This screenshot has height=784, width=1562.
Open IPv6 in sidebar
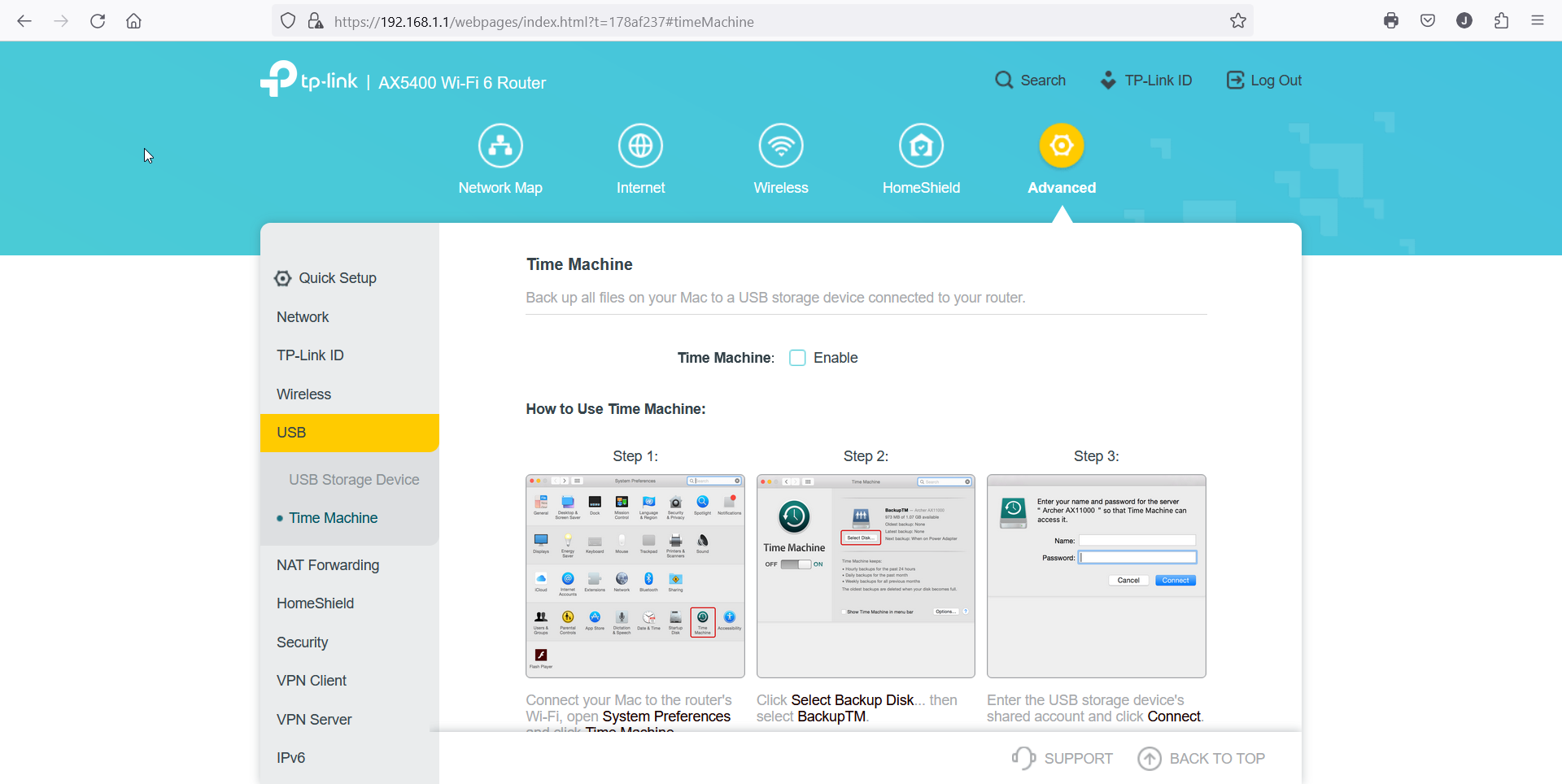coord(350,758)
